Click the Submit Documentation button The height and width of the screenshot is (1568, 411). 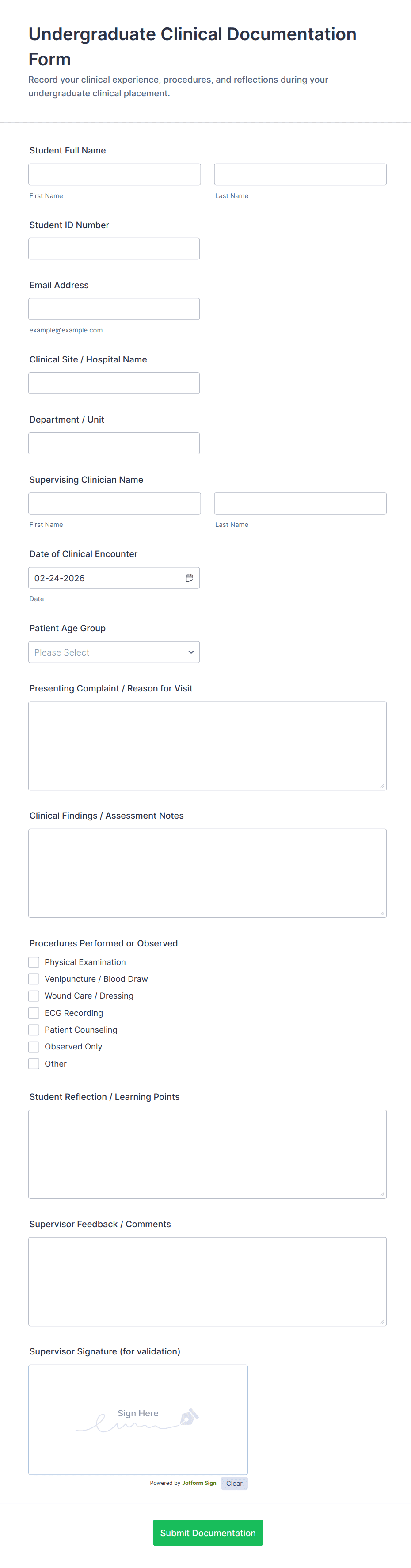pos(208,1533)
